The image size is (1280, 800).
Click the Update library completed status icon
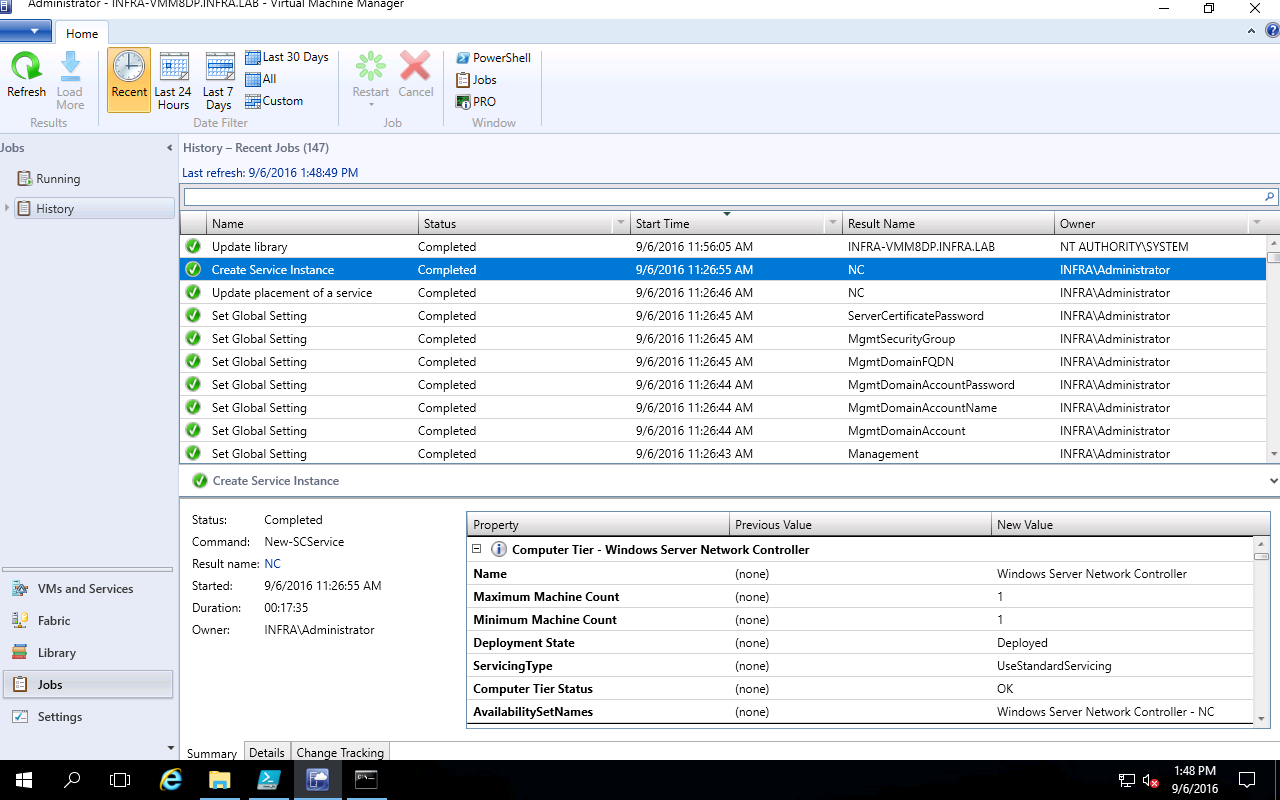(x=193, y=246)
